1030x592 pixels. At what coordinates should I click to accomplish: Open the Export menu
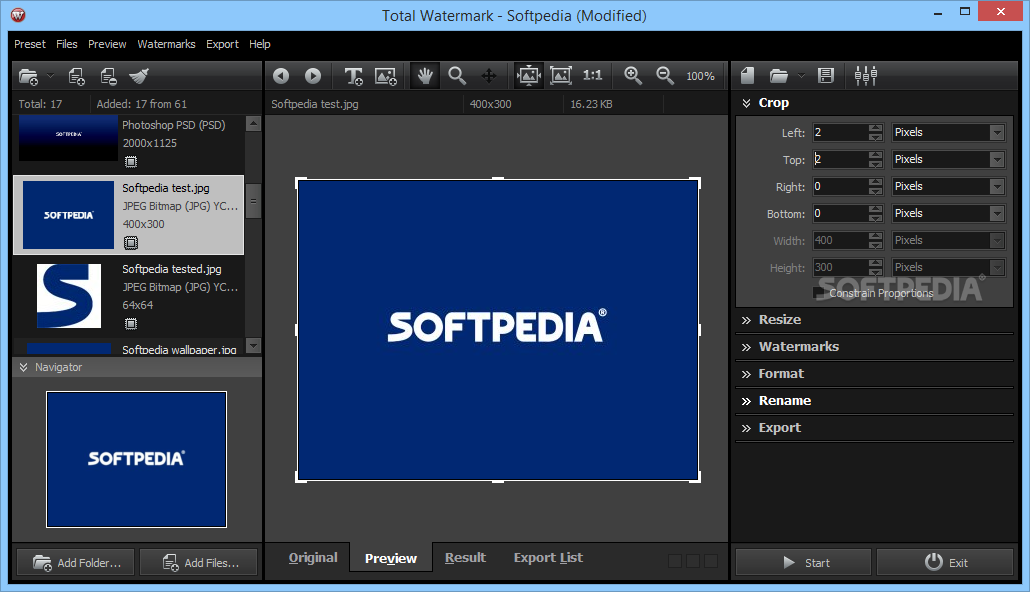(222, 44)
